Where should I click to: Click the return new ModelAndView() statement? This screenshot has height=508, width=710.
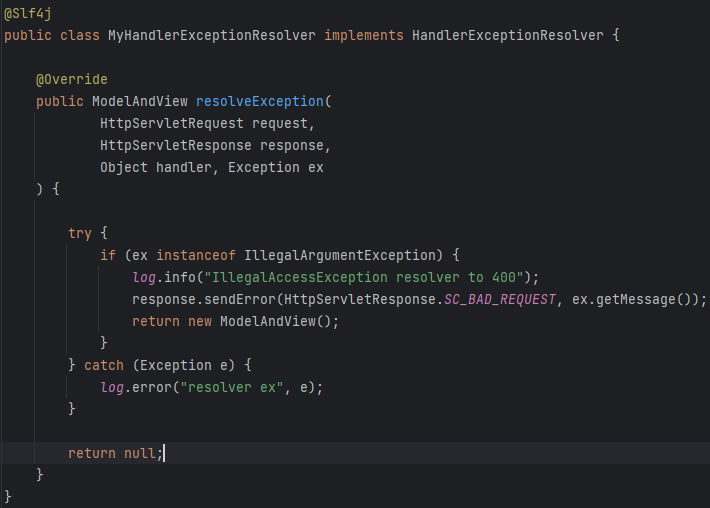(235, 321)
